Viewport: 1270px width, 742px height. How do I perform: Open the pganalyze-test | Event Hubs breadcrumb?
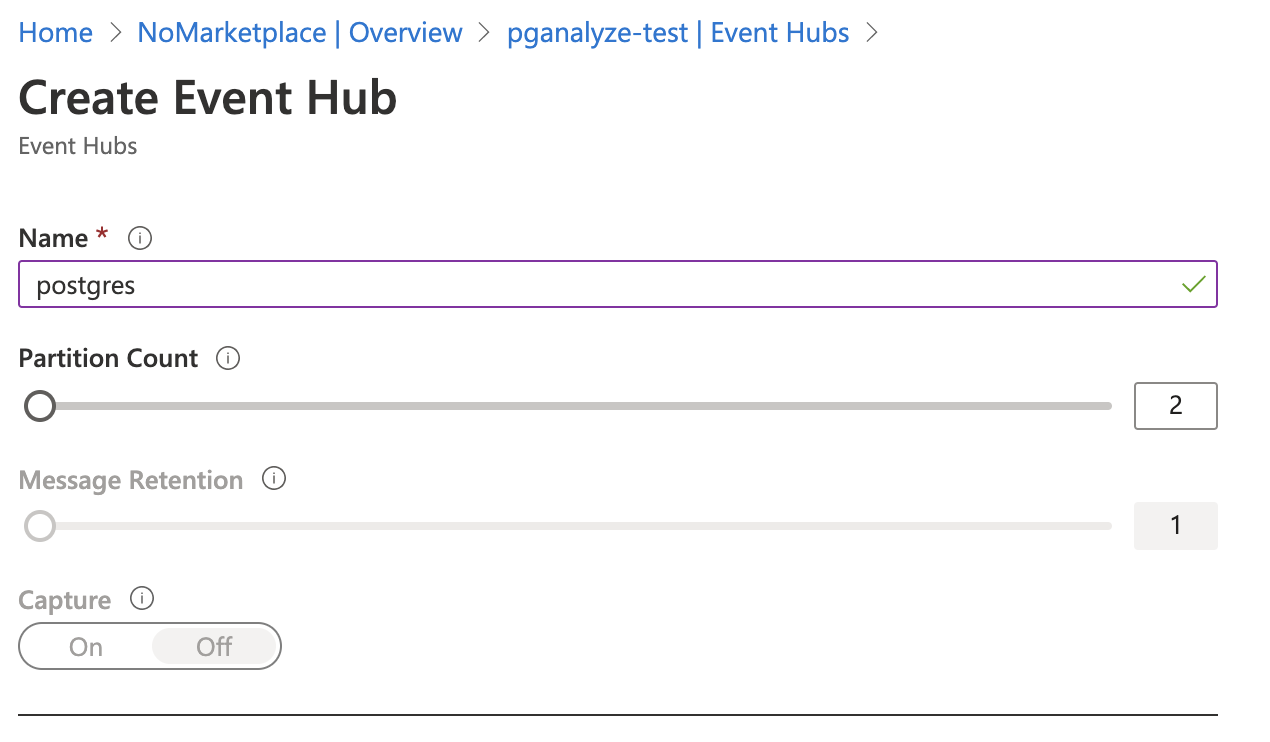(678, 33)
